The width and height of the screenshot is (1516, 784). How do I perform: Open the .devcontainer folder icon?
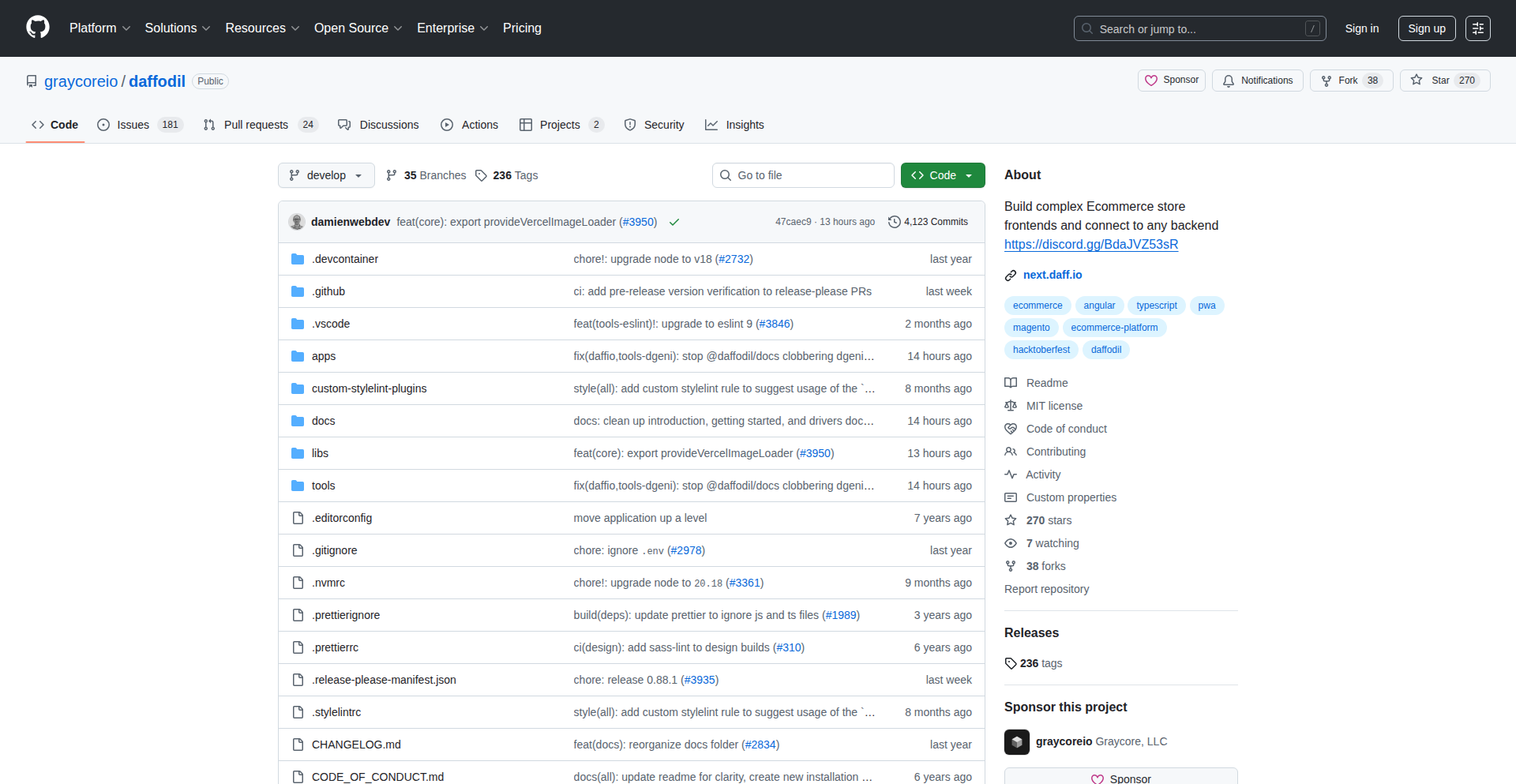pyautogui.click(x=298, y=259)
